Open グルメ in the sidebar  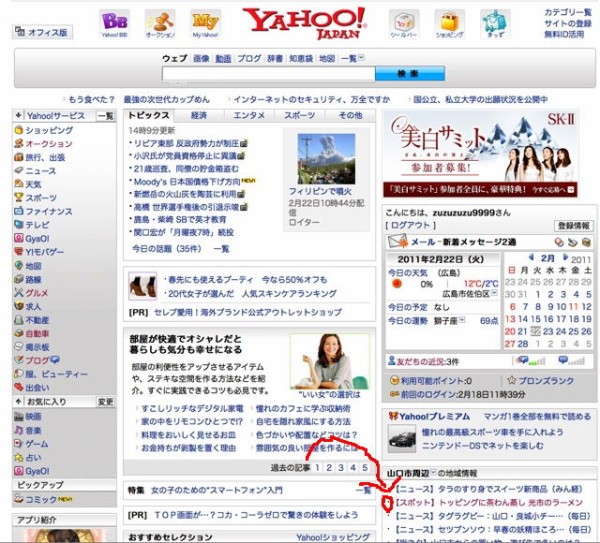coord(37,293)
